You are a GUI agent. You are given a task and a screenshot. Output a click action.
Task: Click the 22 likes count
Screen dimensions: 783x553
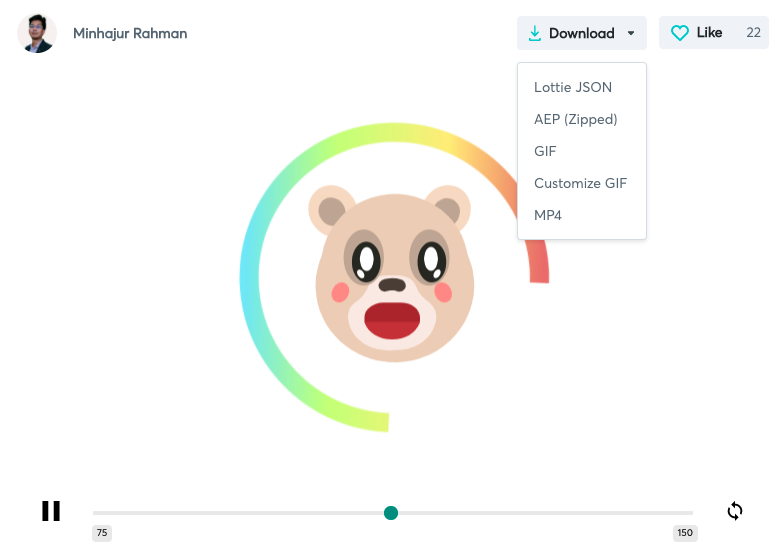(754, 32)
